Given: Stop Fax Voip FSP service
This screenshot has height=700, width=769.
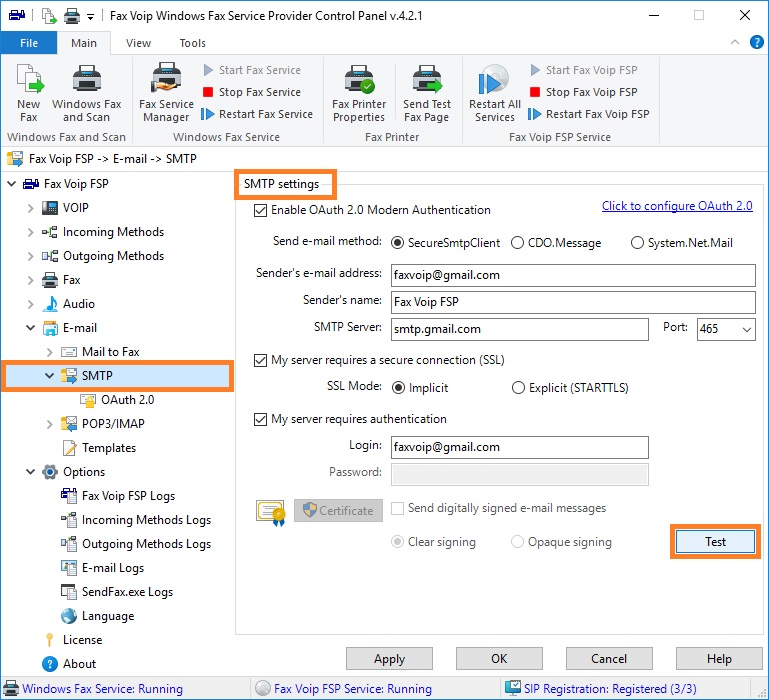Looking at the screenshot, I should [584, 92].
